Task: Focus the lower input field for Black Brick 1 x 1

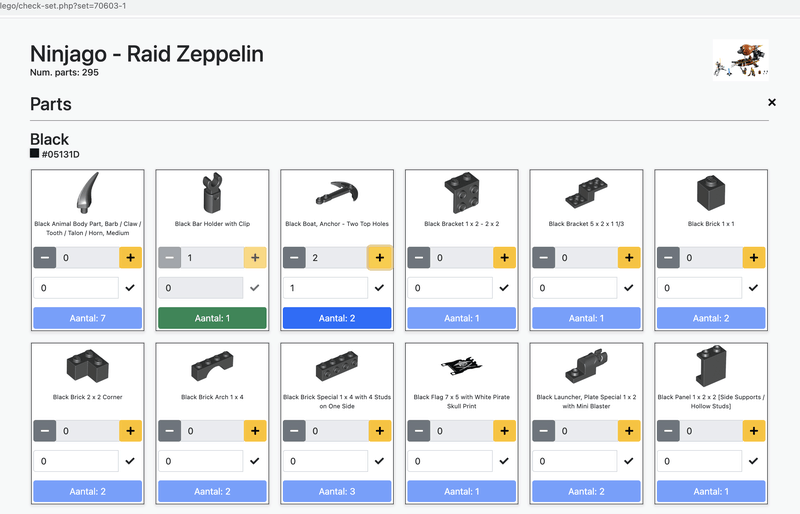Action: 702,288
